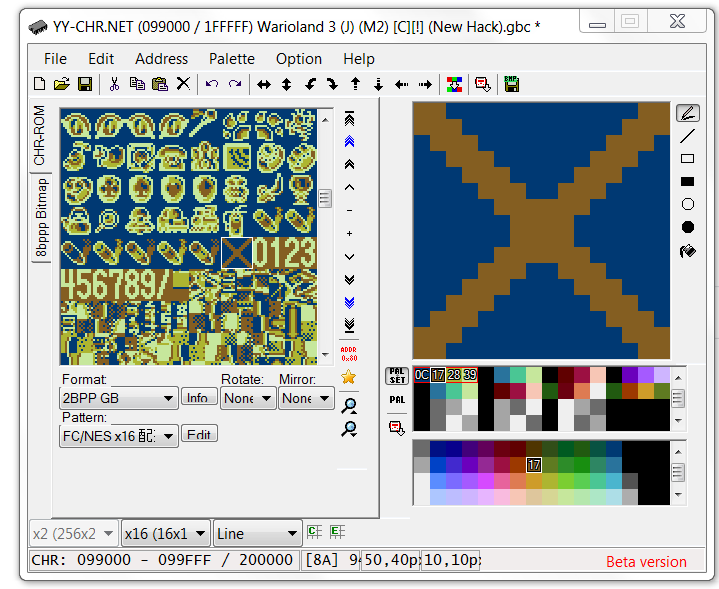Screen dimensions: 719x589
Task: Click the blue double up-arrow page jump
Action: [x=349, y=142]
